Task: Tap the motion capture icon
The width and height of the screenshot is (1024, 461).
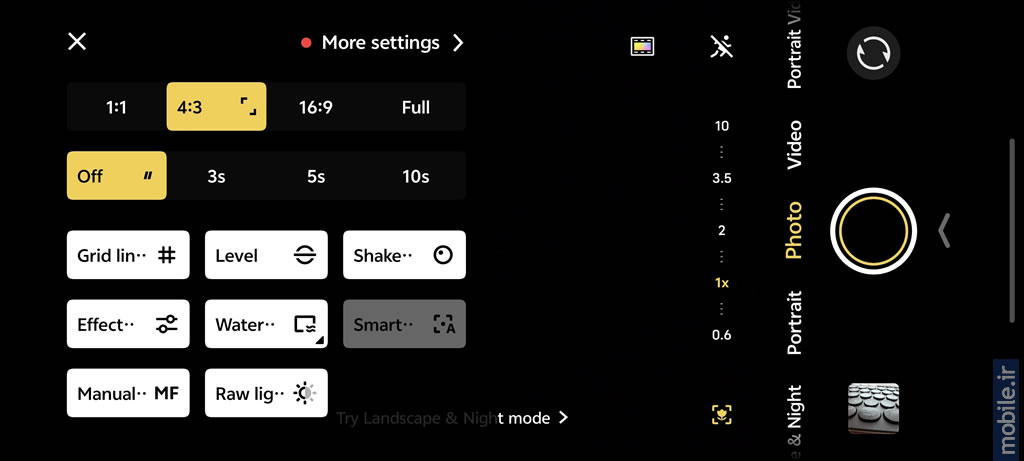Action: click(721, 46)
